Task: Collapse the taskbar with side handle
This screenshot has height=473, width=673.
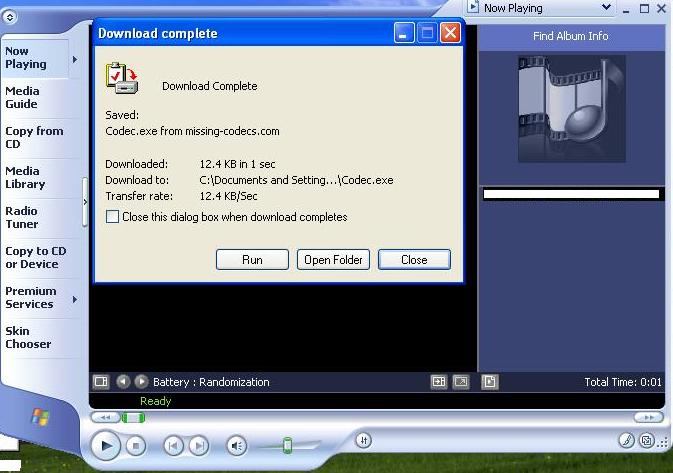Action: pos(85,202)
